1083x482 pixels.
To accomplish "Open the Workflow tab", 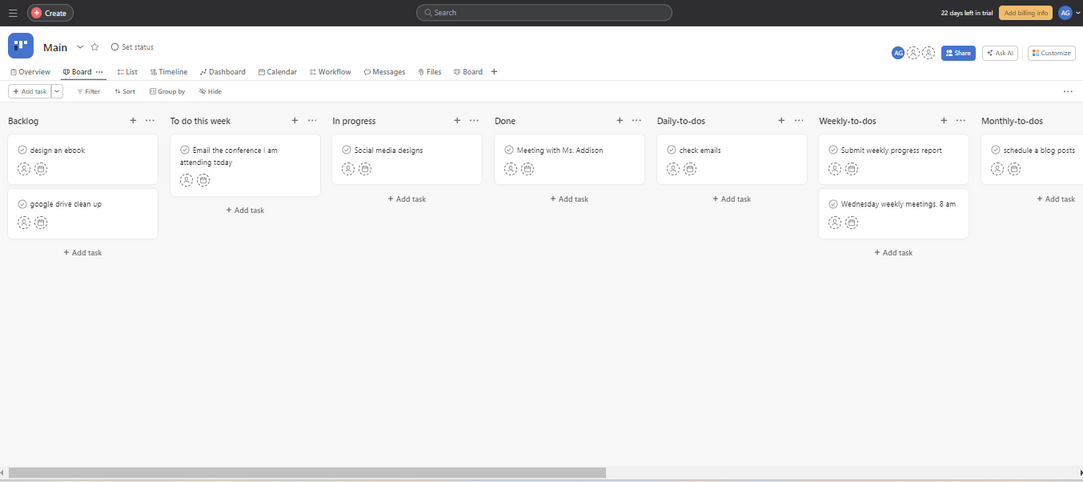I will pyautogui.click(x=330, y=72).
